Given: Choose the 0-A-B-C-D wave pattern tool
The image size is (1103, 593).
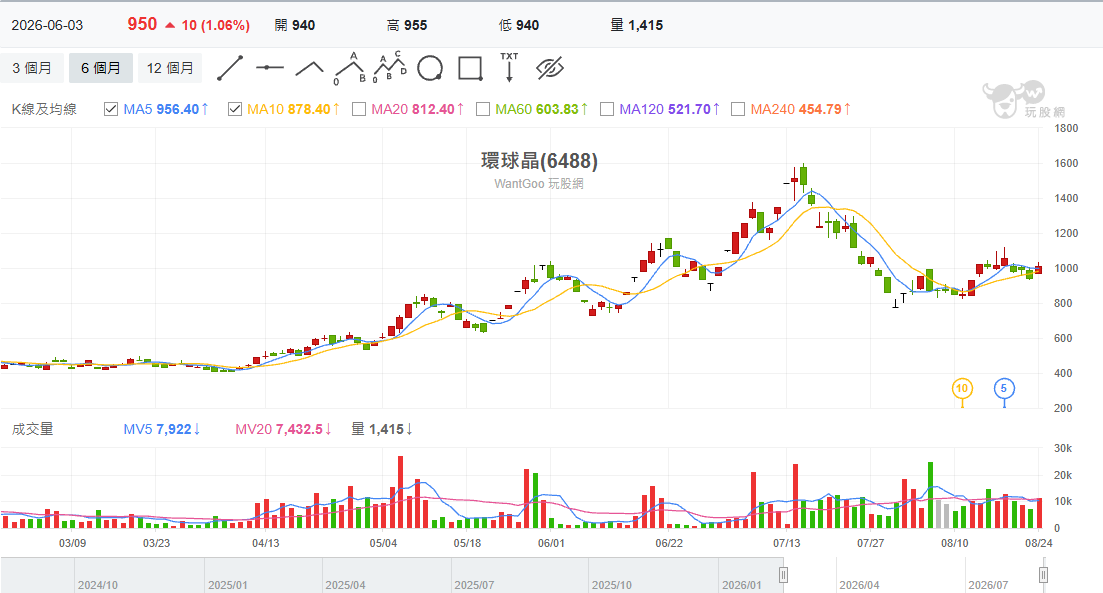Looking at the screenshot, I should click(x=390, y=68).
